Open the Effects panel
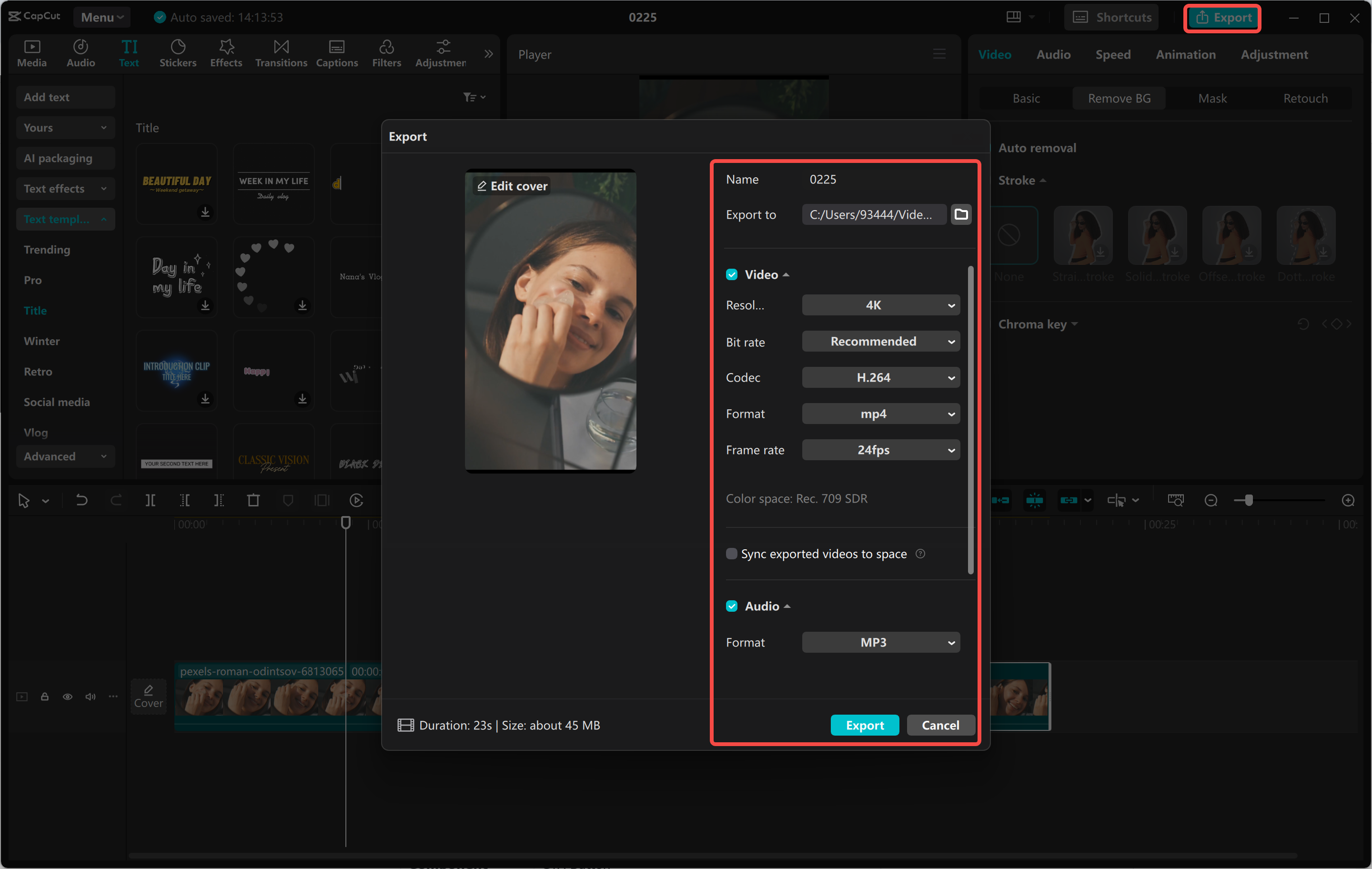Viewport: 1372px width, 869px height. 226,53
